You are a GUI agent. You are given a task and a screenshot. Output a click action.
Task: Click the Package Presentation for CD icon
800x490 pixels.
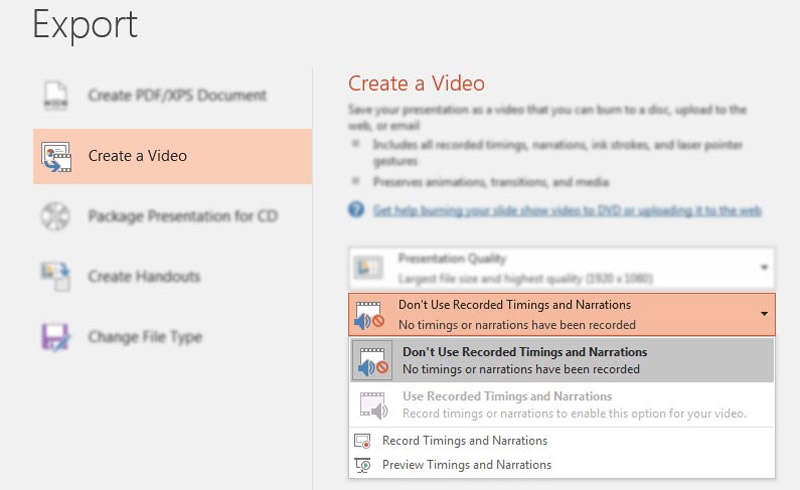(x=57, y=216)
